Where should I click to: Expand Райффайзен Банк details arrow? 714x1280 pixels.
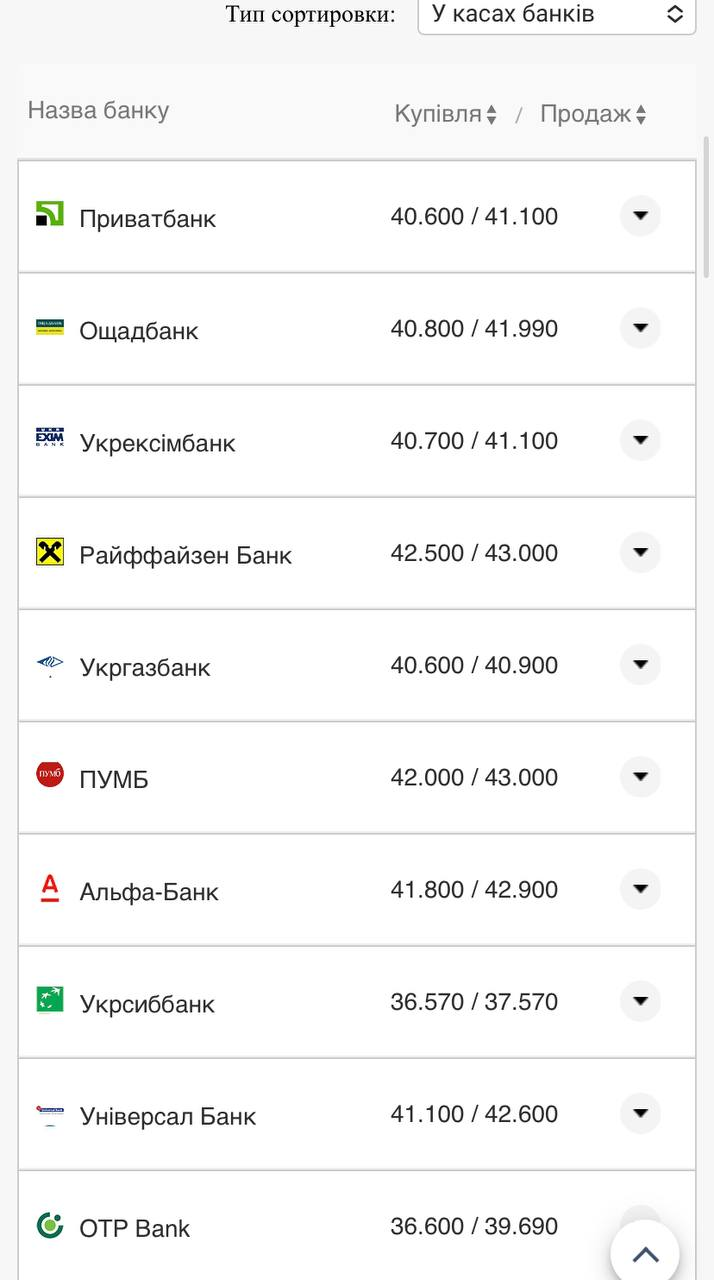pyautogui.click(x=640, y=551)
